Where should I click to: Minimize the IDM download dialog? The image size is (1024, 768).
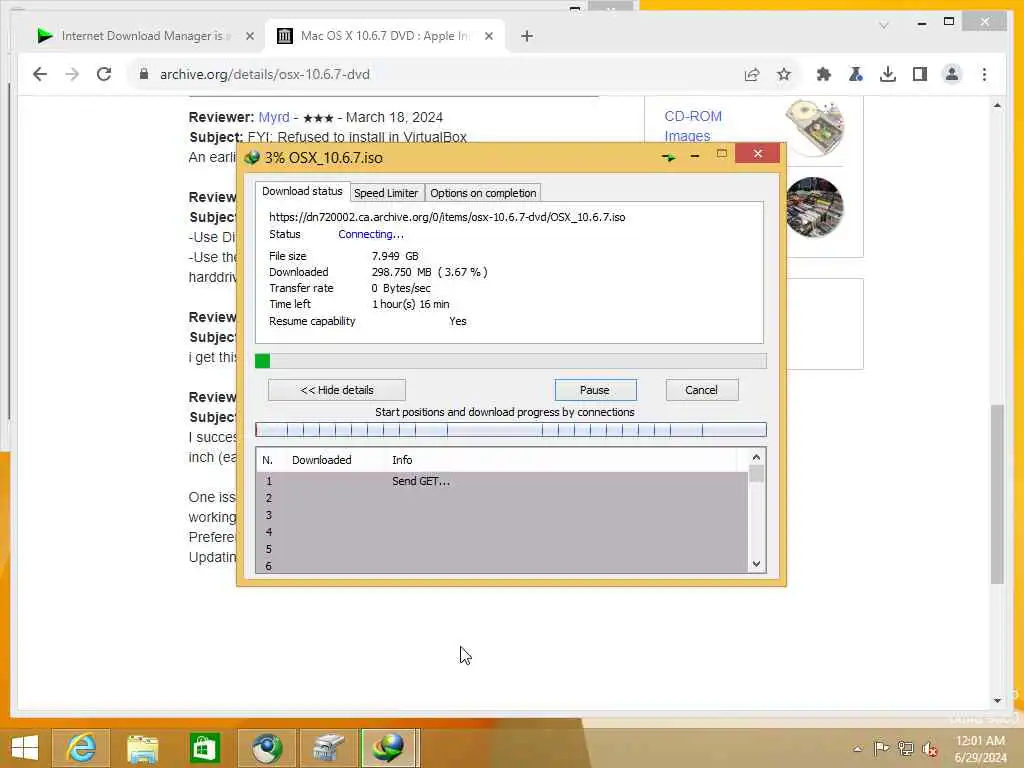pyautogui.click(x=695, y=156)
